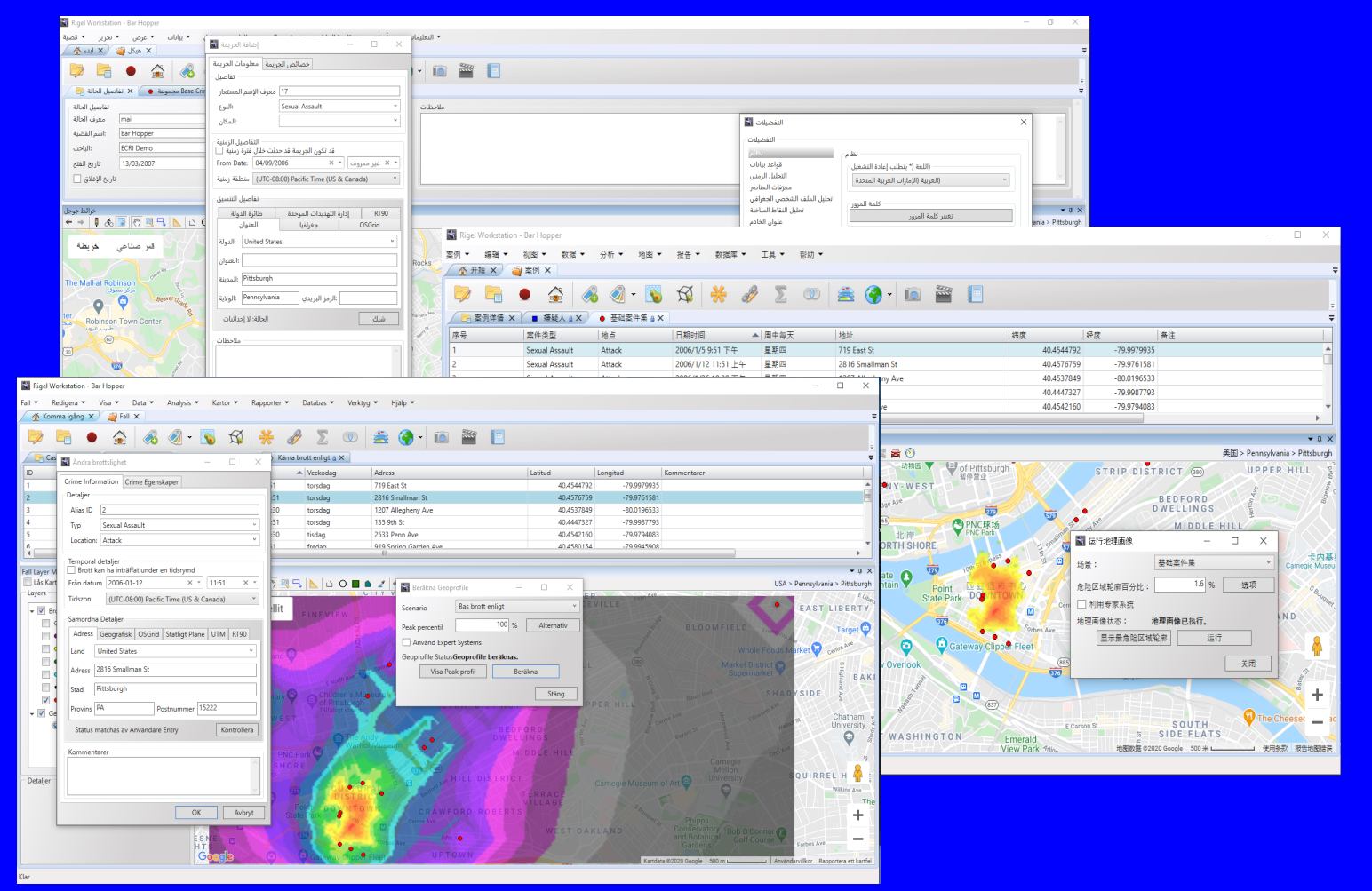This screenshot has height=891, width=1372.
Task: Click the house icon in Swedish window toolbar
Action: pyautogui.click(x=119, y=437)
